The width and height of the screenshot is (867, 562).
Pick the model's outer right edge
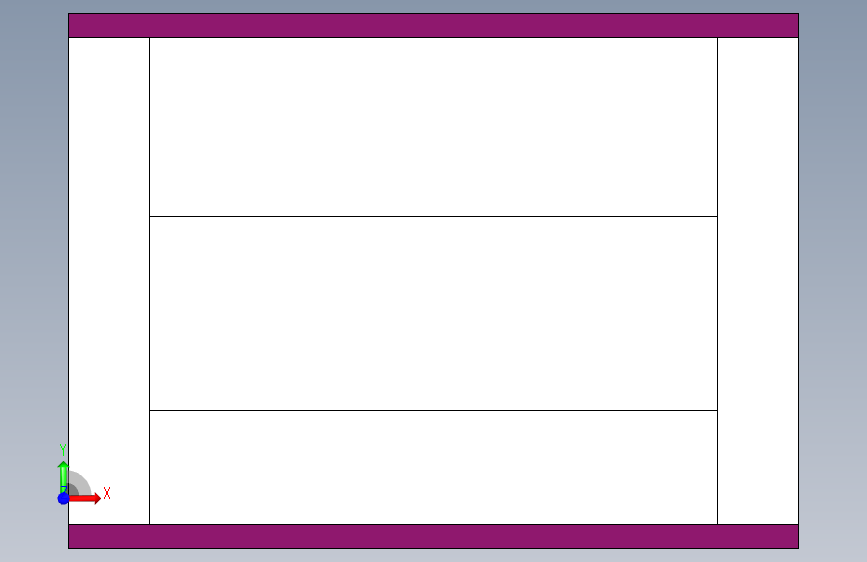798,281
